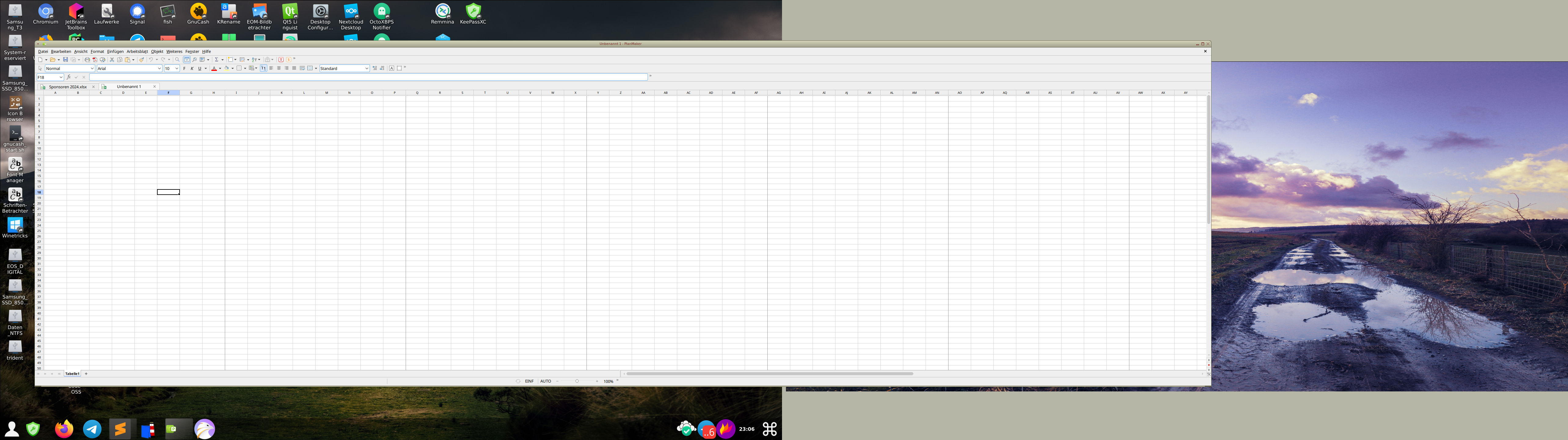Click 100% zoom level in status bar

click(x=609, y=382)
